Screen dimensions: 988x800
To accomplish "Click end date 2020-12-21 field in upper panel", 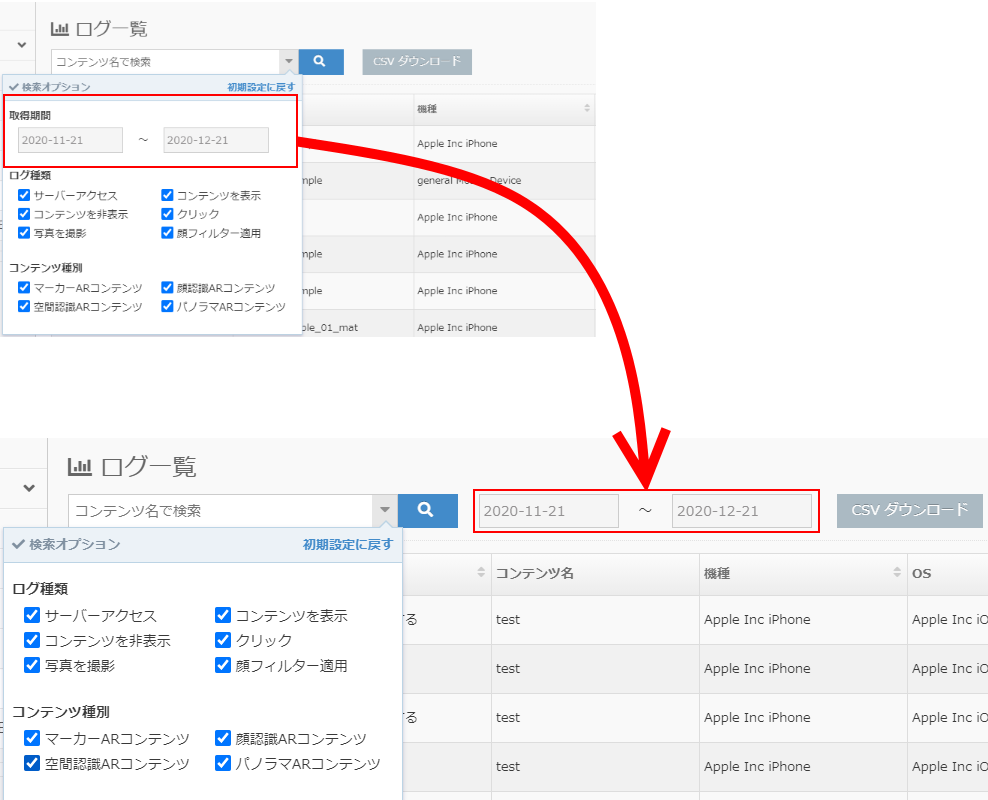I will point(216,140).
